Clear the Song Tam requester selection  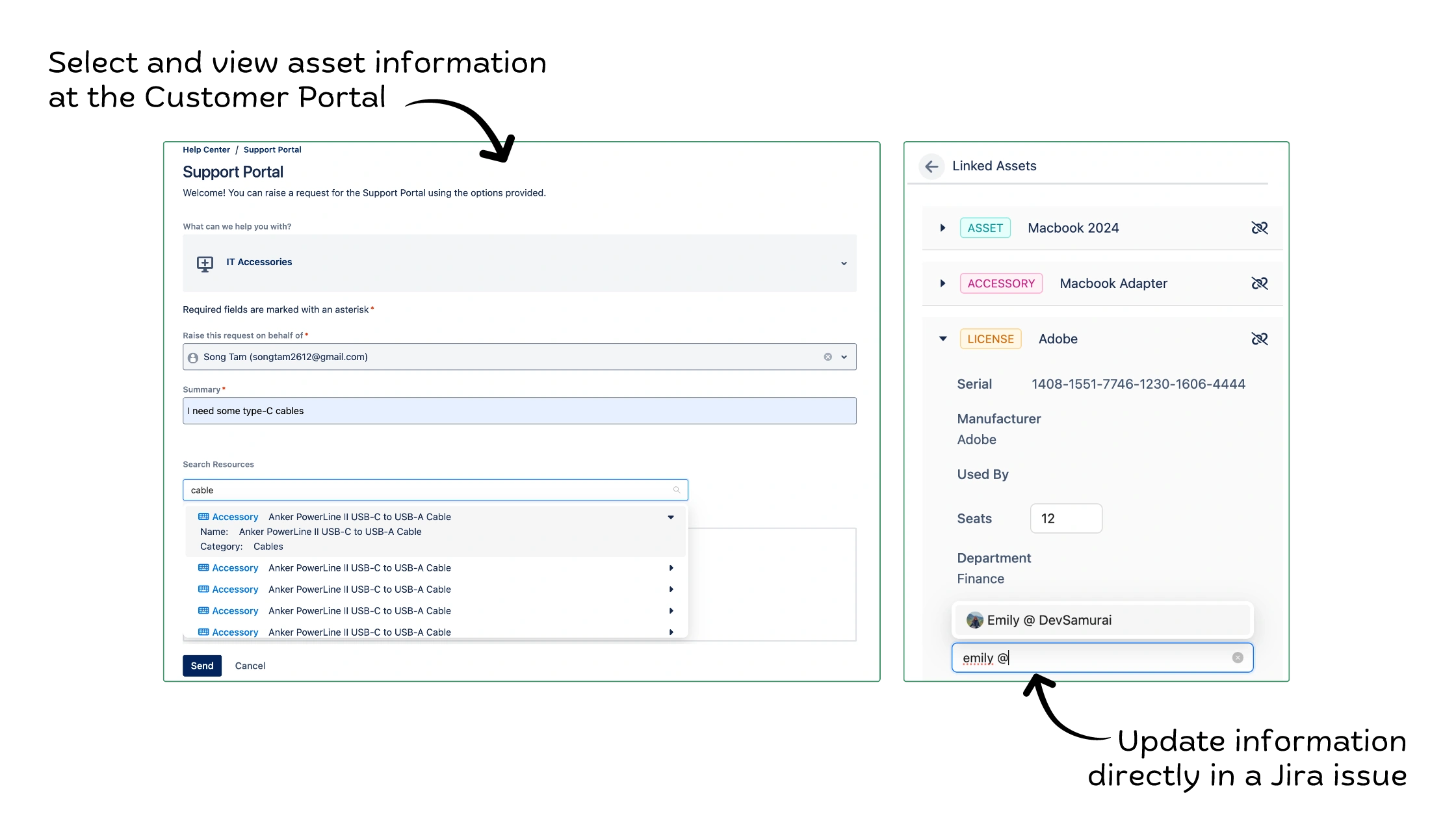pyautogui.click(x=827, y=357)
